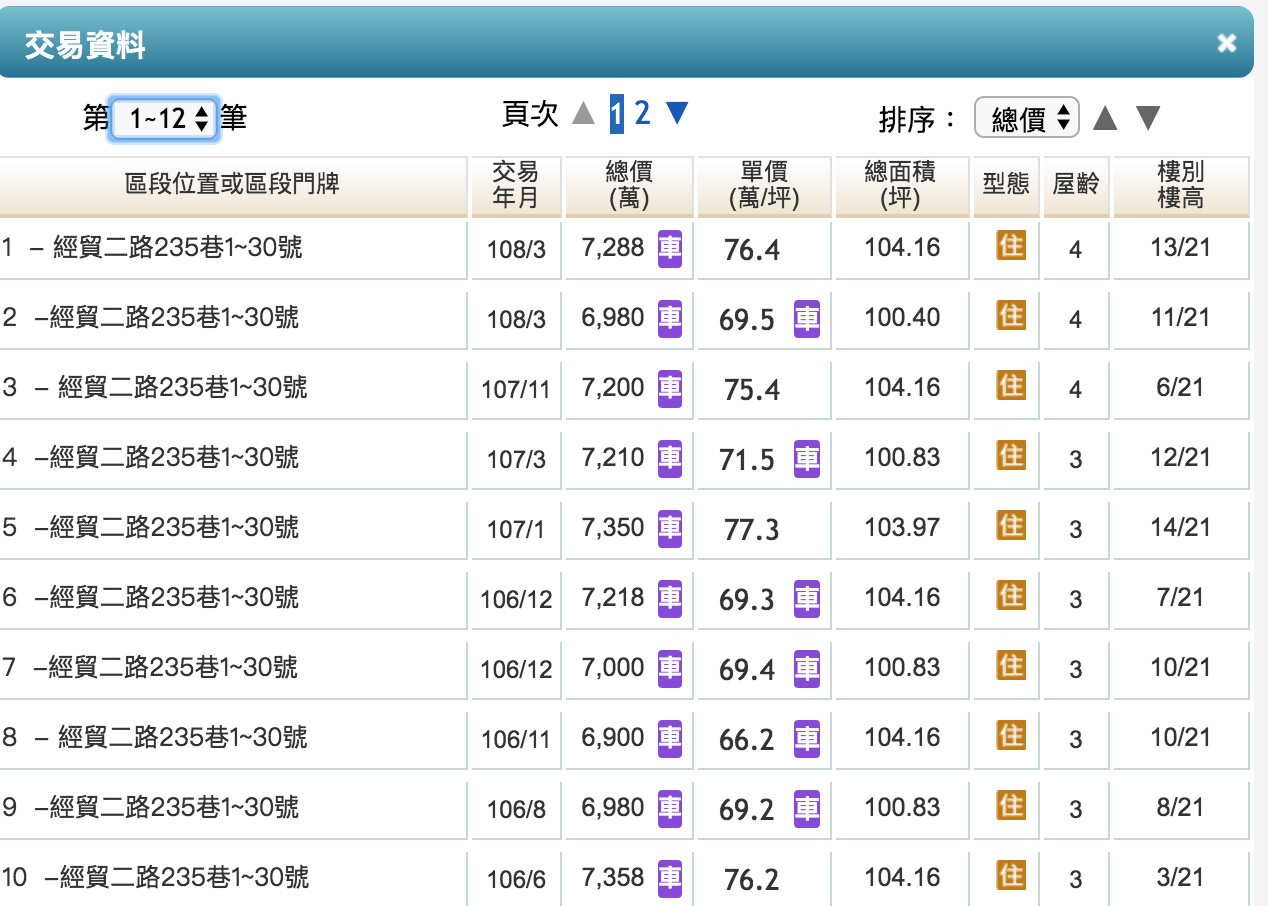Click the 住 type icon in row 2
Image resolution: width=1268 pixels, height=906 pixels.
[1011, 315]
